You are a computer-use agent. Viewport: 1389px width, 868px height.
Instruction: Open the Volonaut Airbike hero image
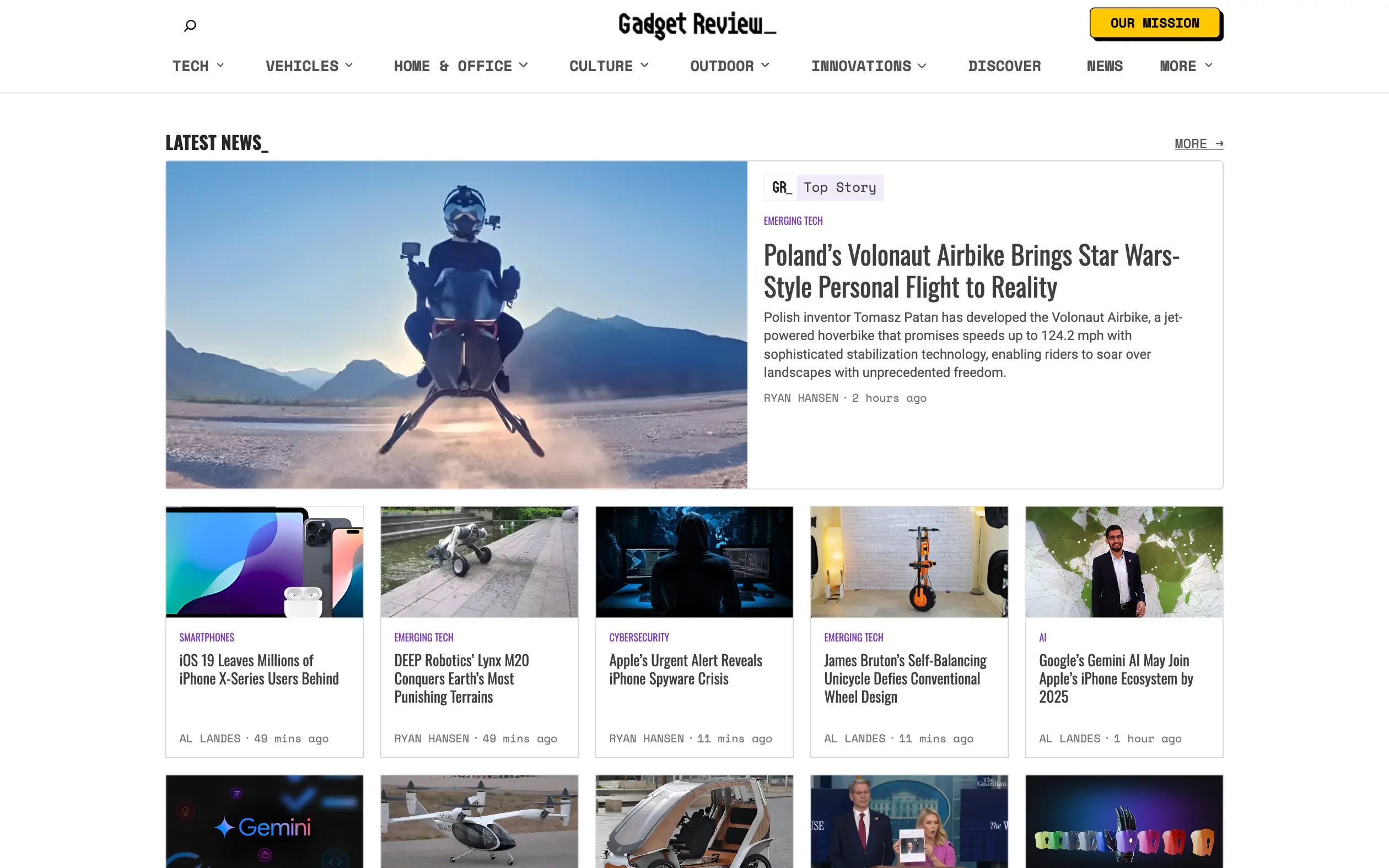coord(456,325)
